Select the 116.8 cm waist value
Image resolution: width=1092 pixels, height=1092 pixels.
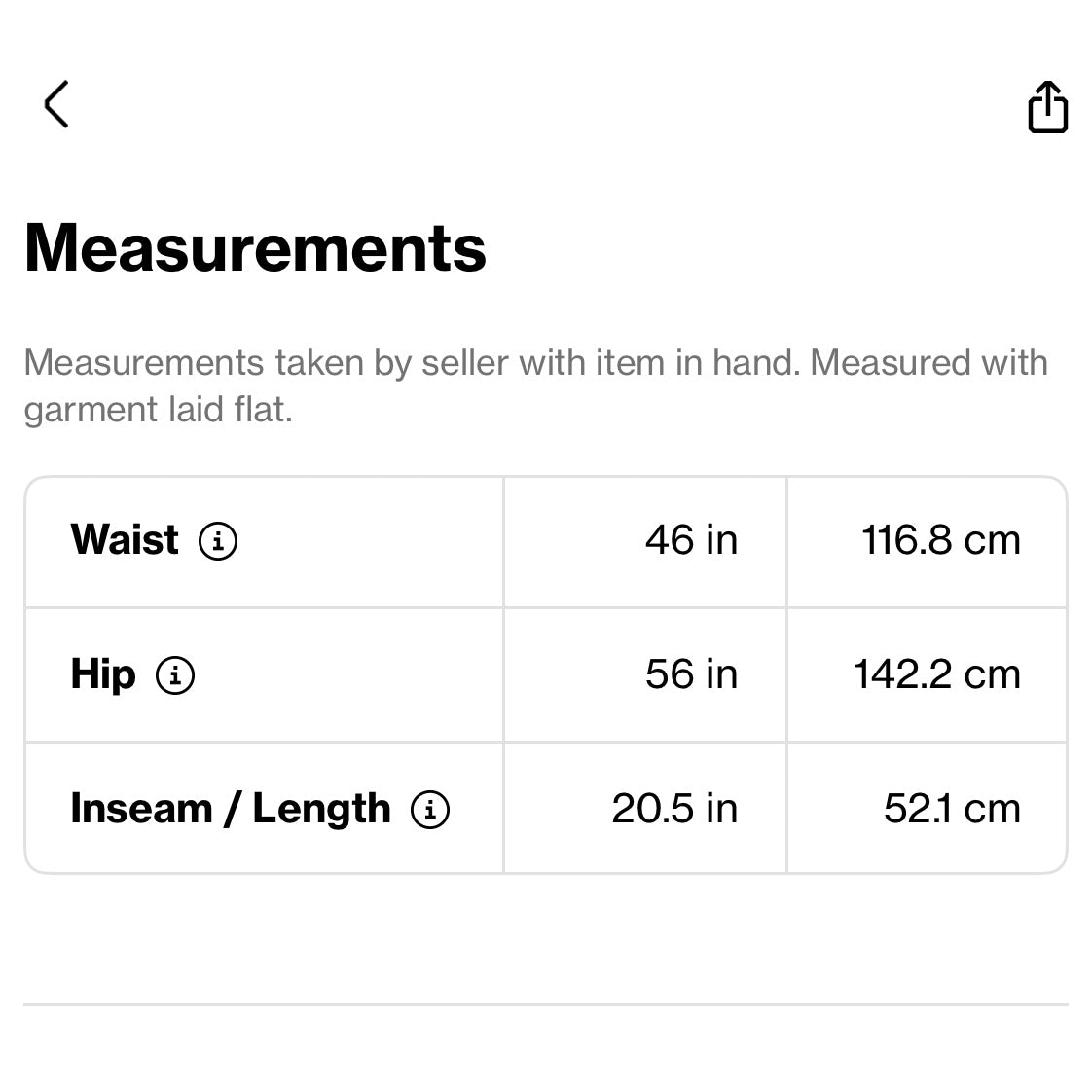pos(940,540)
